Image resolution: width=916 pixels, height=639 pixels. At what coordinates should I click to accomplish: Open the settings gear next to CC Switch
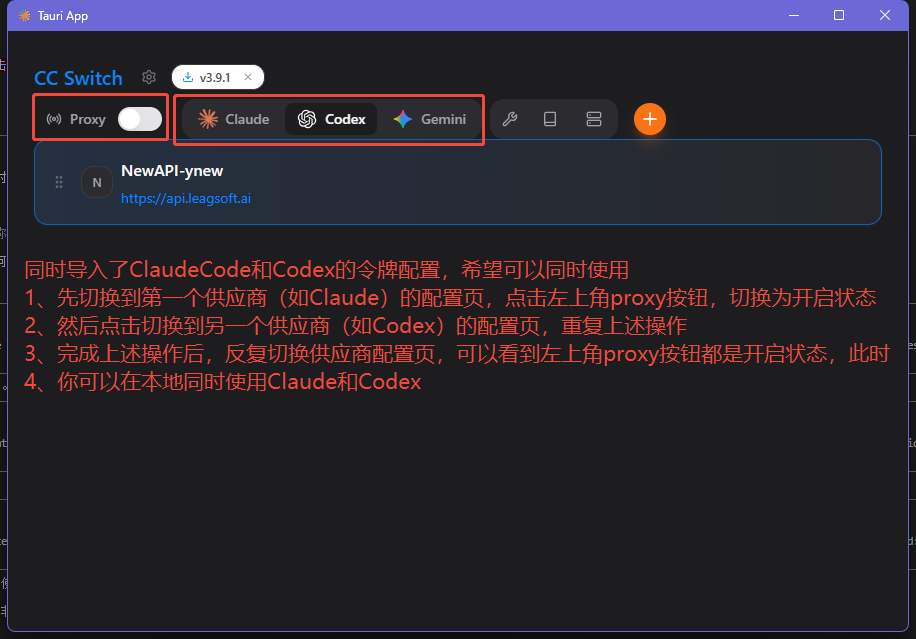(148, 77)
